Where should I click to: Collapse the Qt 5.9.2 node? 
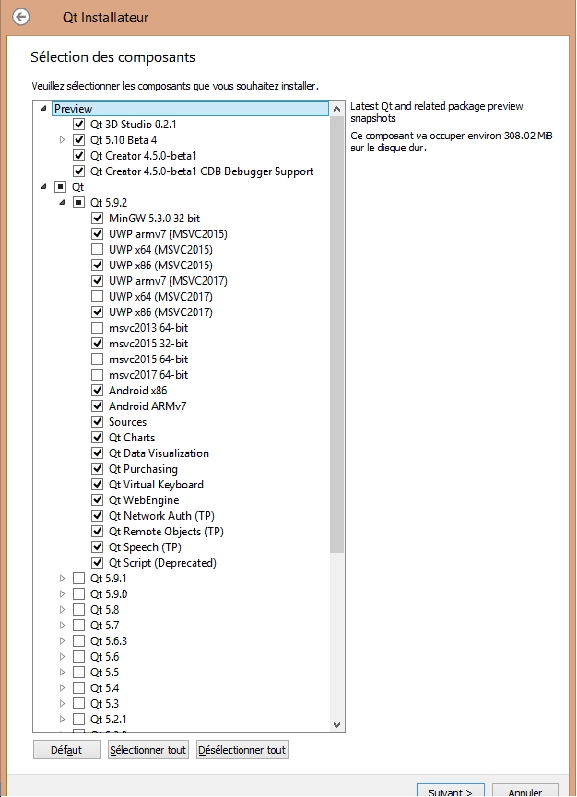click(62, 202)
